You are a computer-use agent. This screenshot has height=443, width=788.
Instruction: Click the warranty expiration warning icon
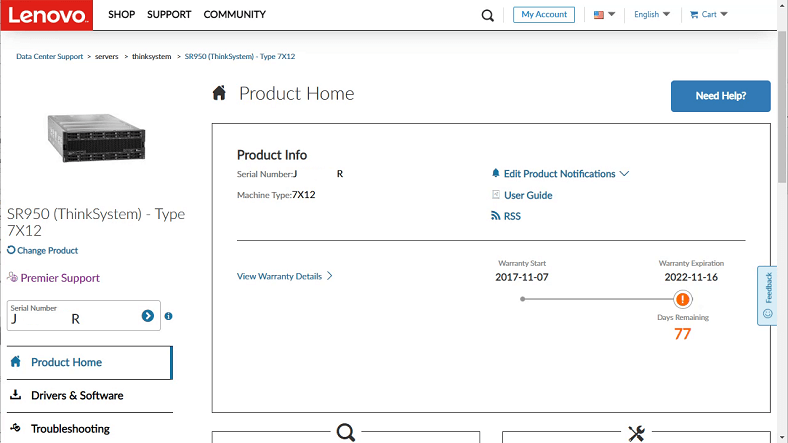click(x=682, y=299)
